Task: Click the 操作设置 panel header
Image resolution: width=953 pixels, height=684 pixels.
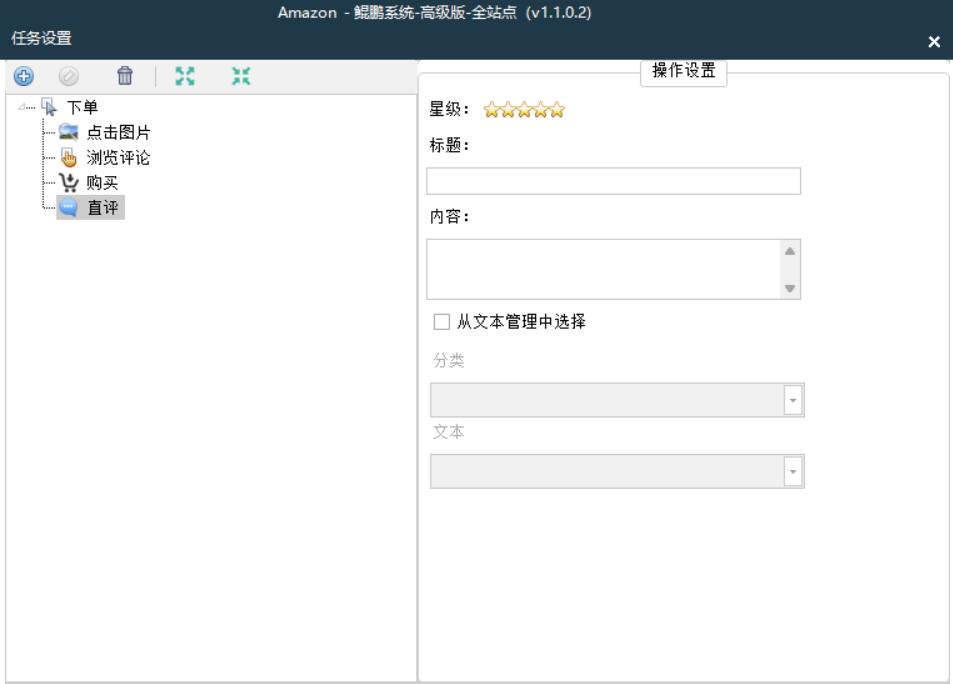Action: pyautogui.click(x=684, y=71)
